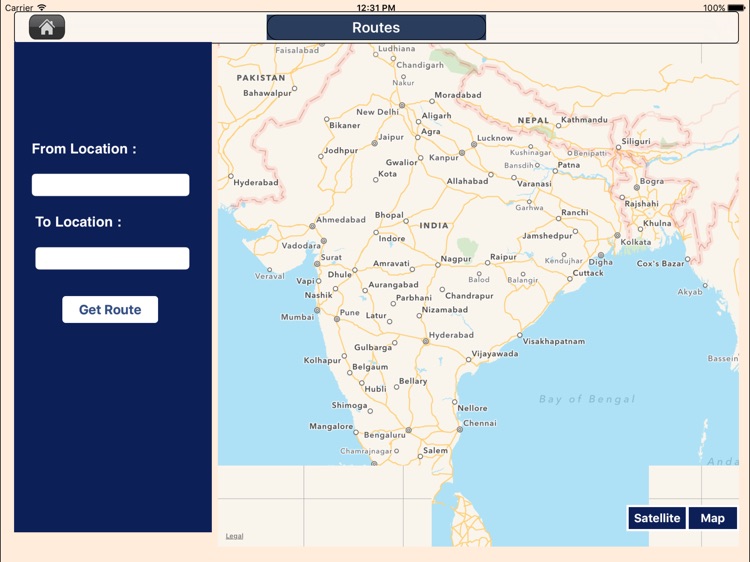
Task: Click the PAKISTAN country label
Action: tap(261, 77)
